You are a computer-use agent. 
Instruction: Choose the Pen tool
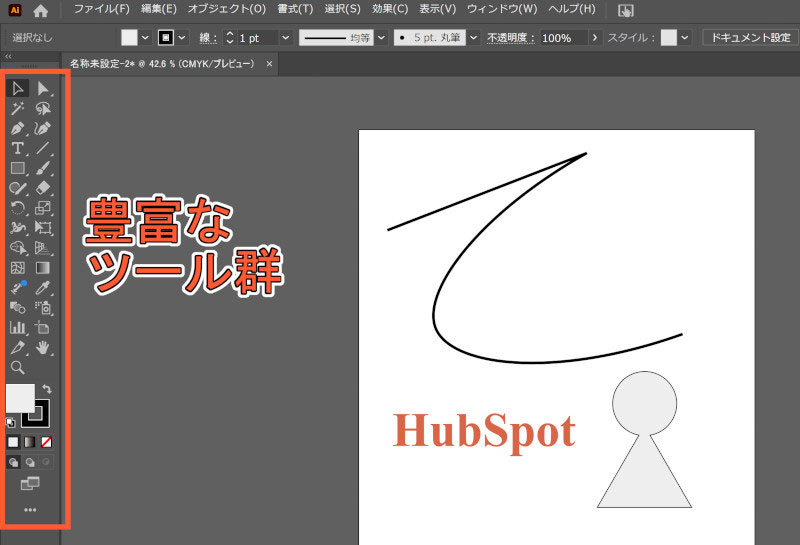click(18, 129)
